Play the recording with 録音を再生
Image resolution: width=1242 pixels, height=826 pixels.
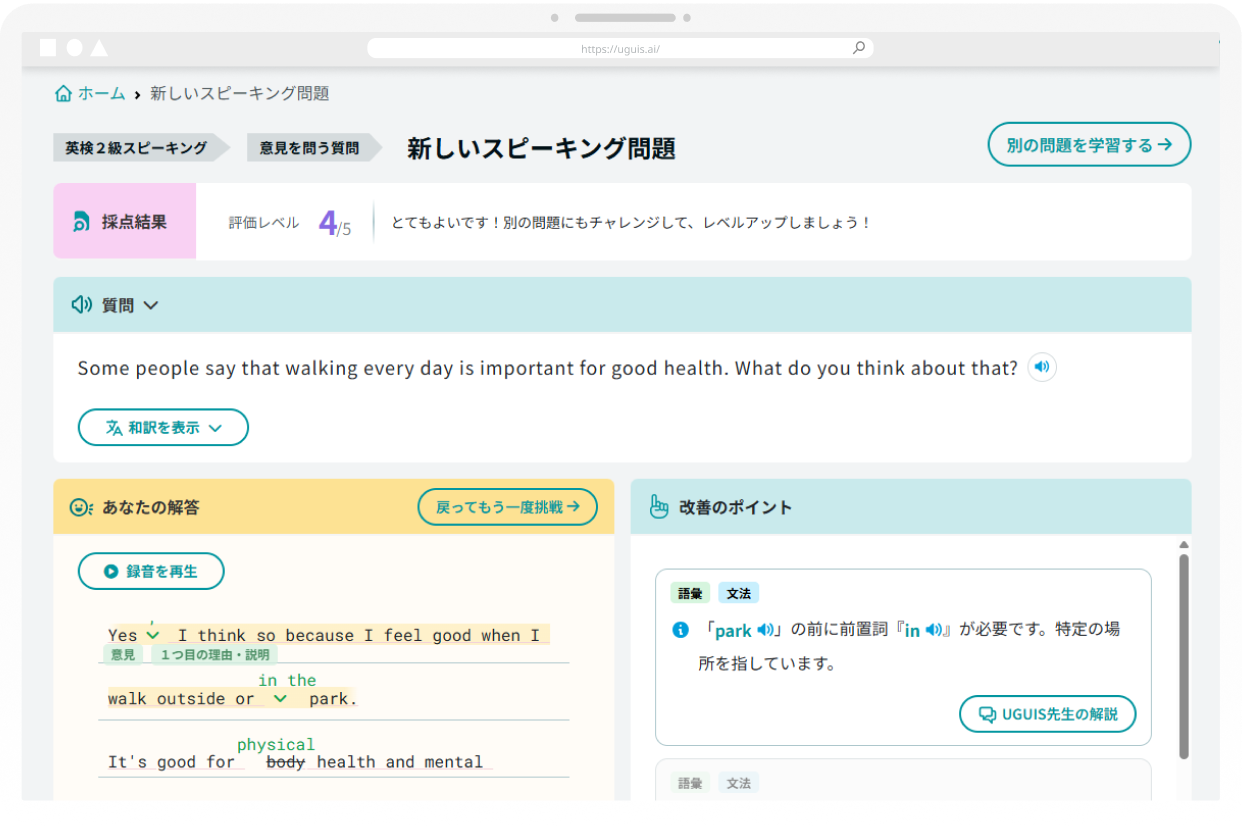[x=151, y=572]
